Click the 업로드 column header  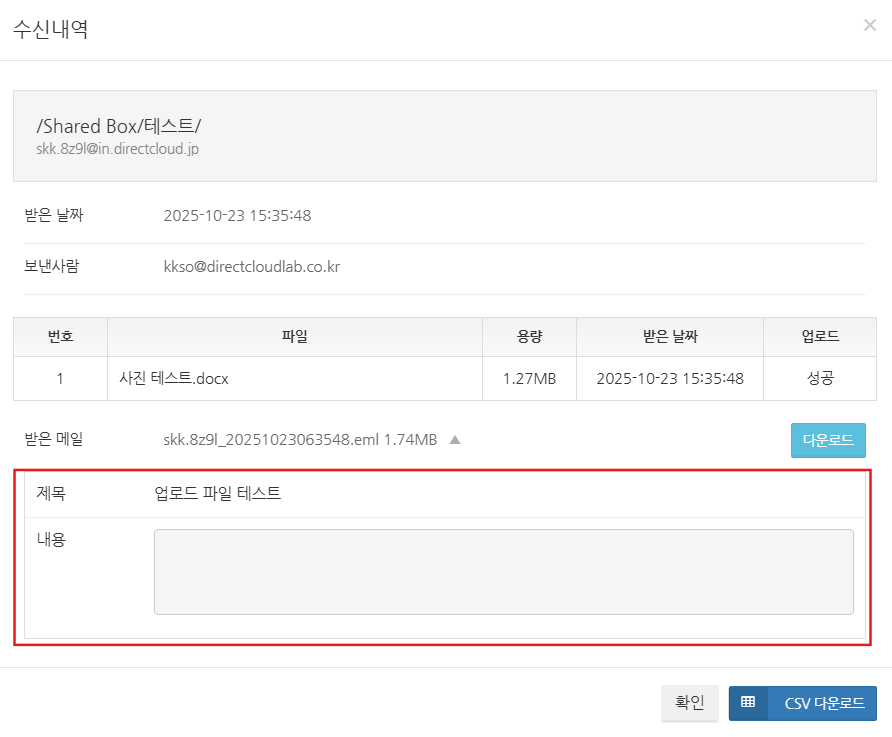[820, 337]
